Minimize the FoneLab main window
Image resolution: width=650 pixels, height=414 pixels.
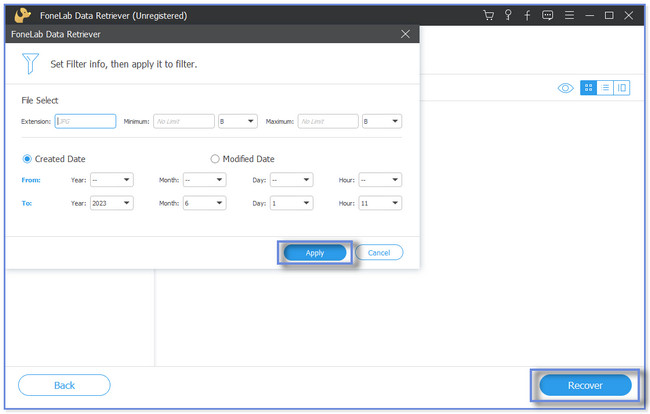pos(589,15)
